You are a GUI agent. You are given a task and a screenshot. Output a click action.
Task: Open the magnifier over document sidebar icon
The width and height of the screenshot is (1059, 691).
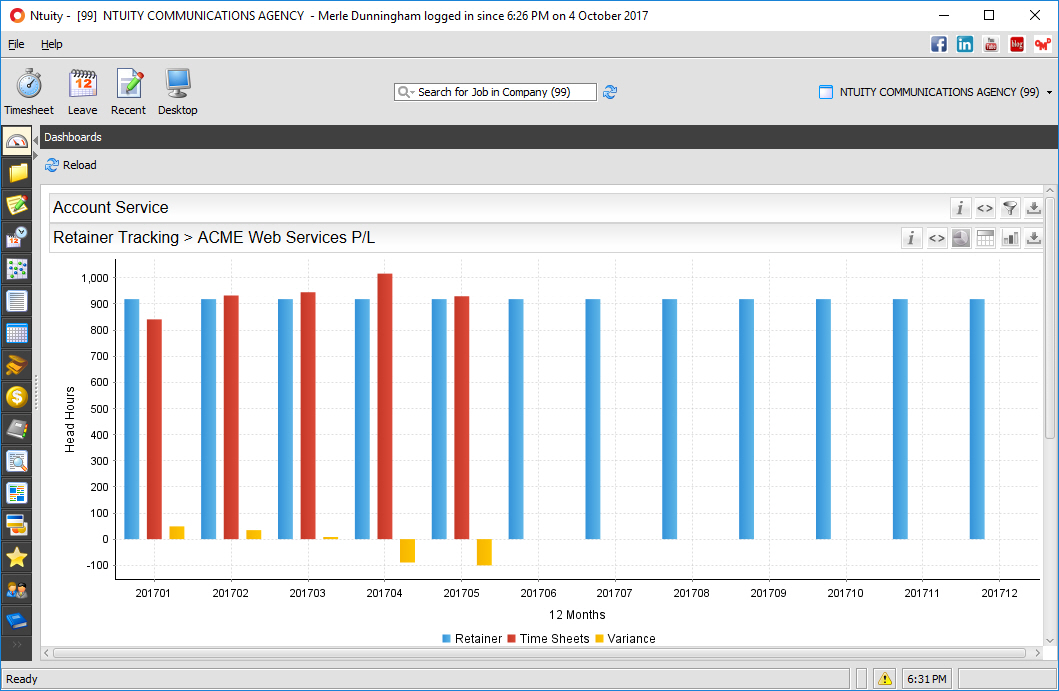[x=17, y=461]
